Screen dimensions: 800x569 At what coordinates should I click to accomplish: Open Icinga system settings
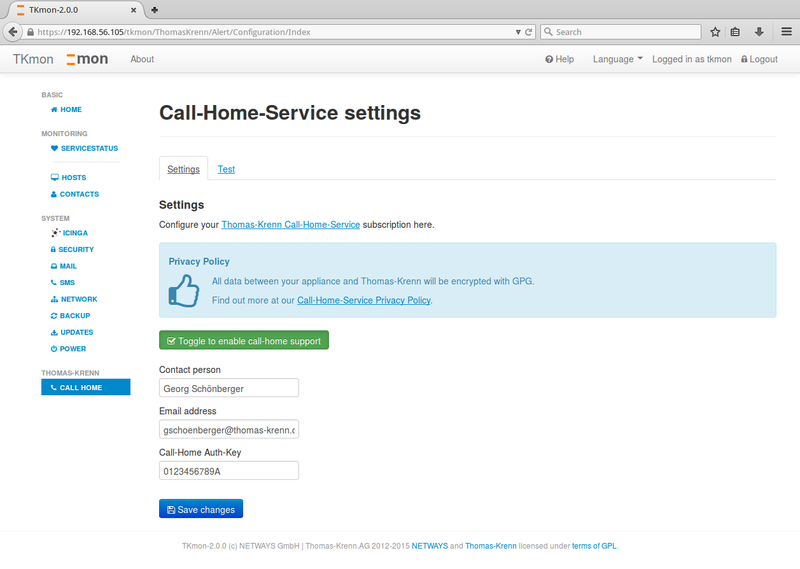pos(69,233)
